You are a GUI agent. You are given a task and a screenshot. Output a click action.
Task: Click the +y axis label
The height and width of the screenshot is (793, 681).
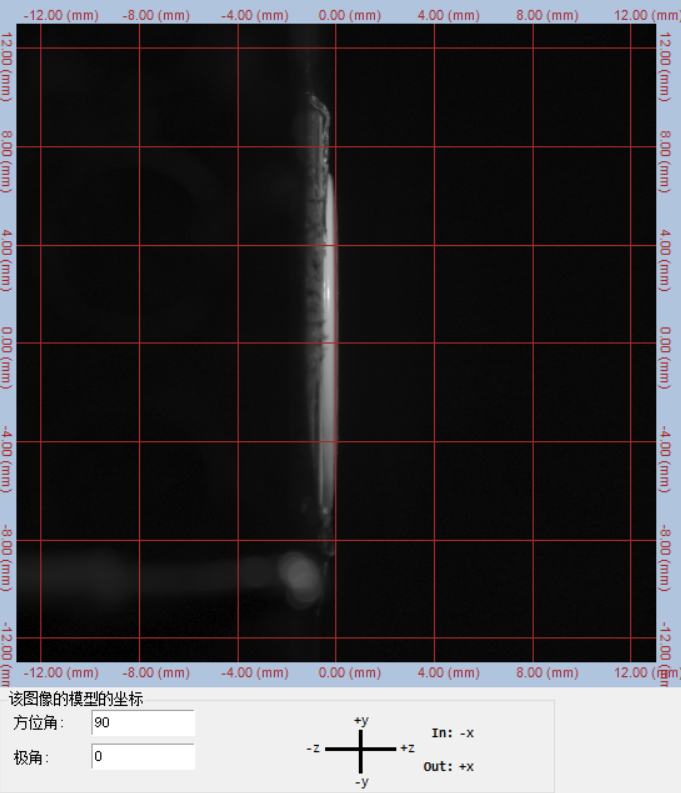point(362,720)
